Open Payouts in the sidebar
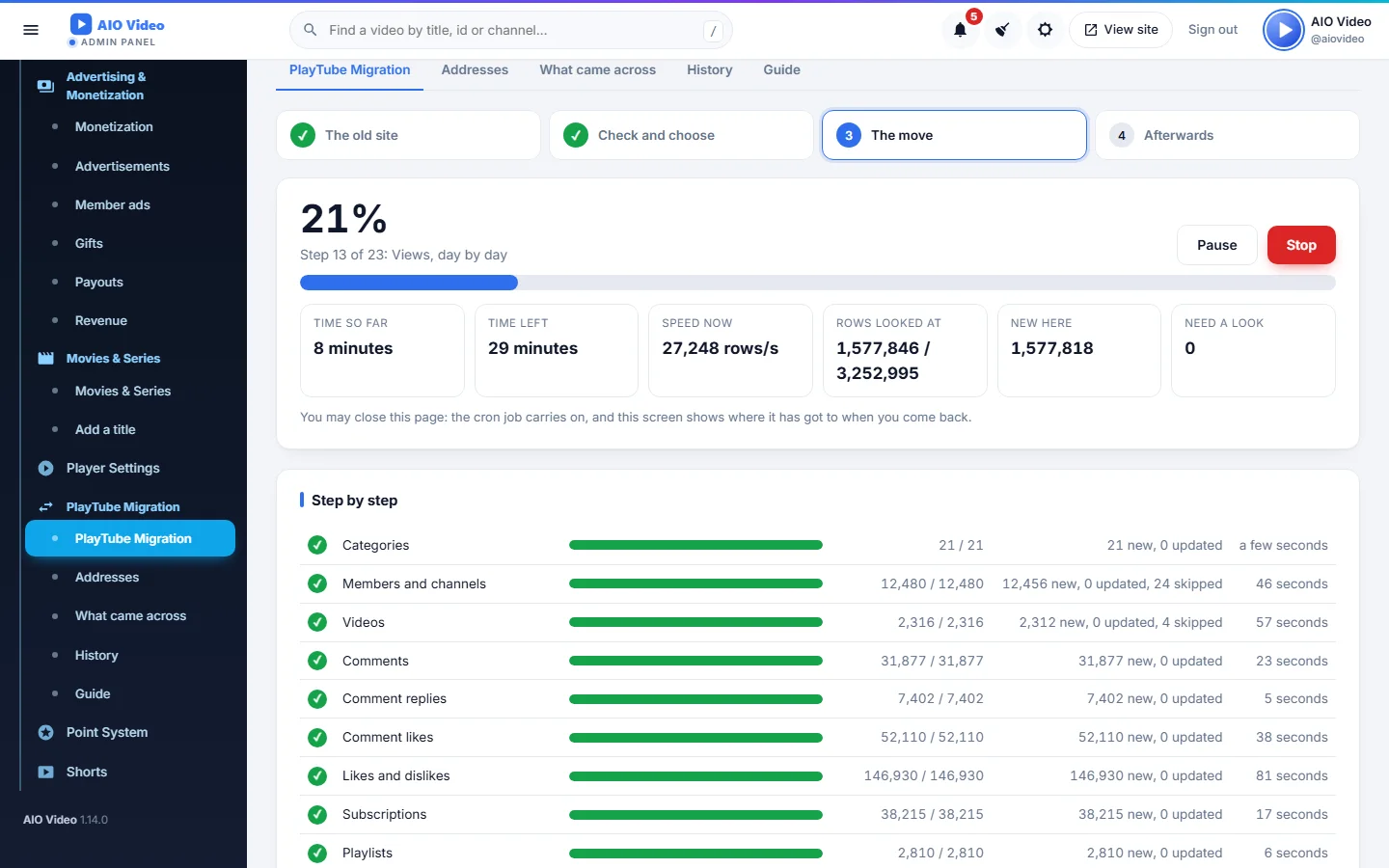 click(x=99, y=282)
